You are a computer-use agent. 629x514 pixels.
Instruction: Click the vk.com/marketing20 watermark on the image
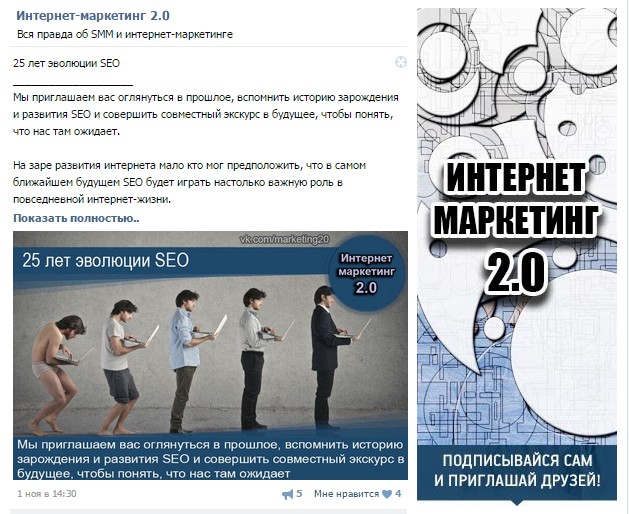click(x=284, y=240)
